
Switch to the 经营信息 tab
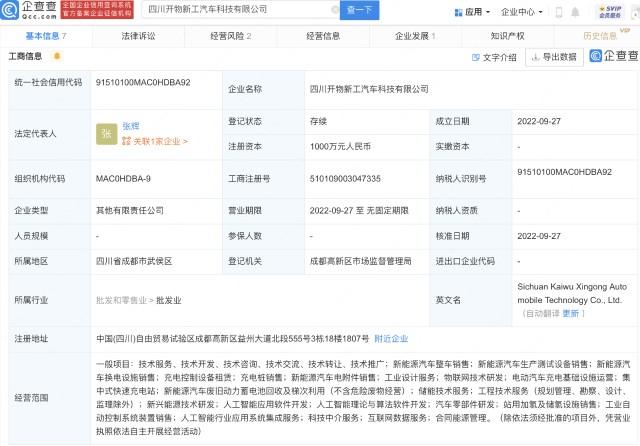323,36
